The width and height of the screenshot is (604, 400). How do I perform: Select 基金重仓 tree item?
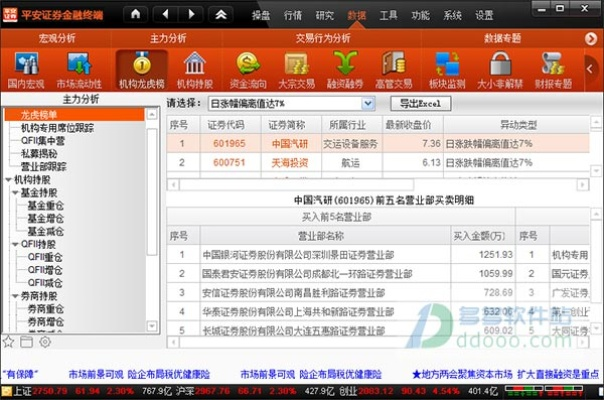click(x=45, y=205)
